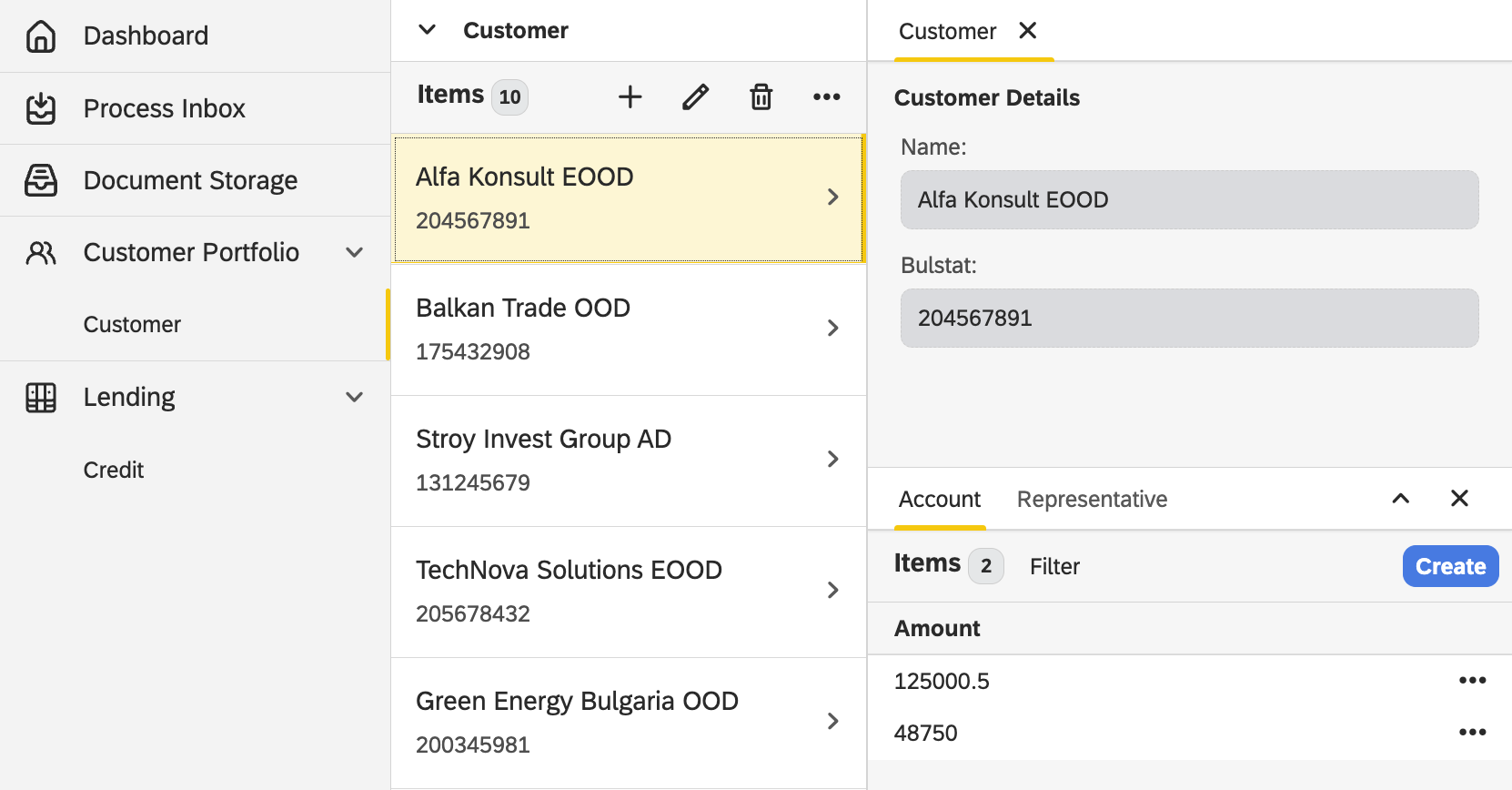The height and width of the screenshot is (790, 1512).
Task: Select the Account tab
Action: pyautogui.click(x=939, y=500)
